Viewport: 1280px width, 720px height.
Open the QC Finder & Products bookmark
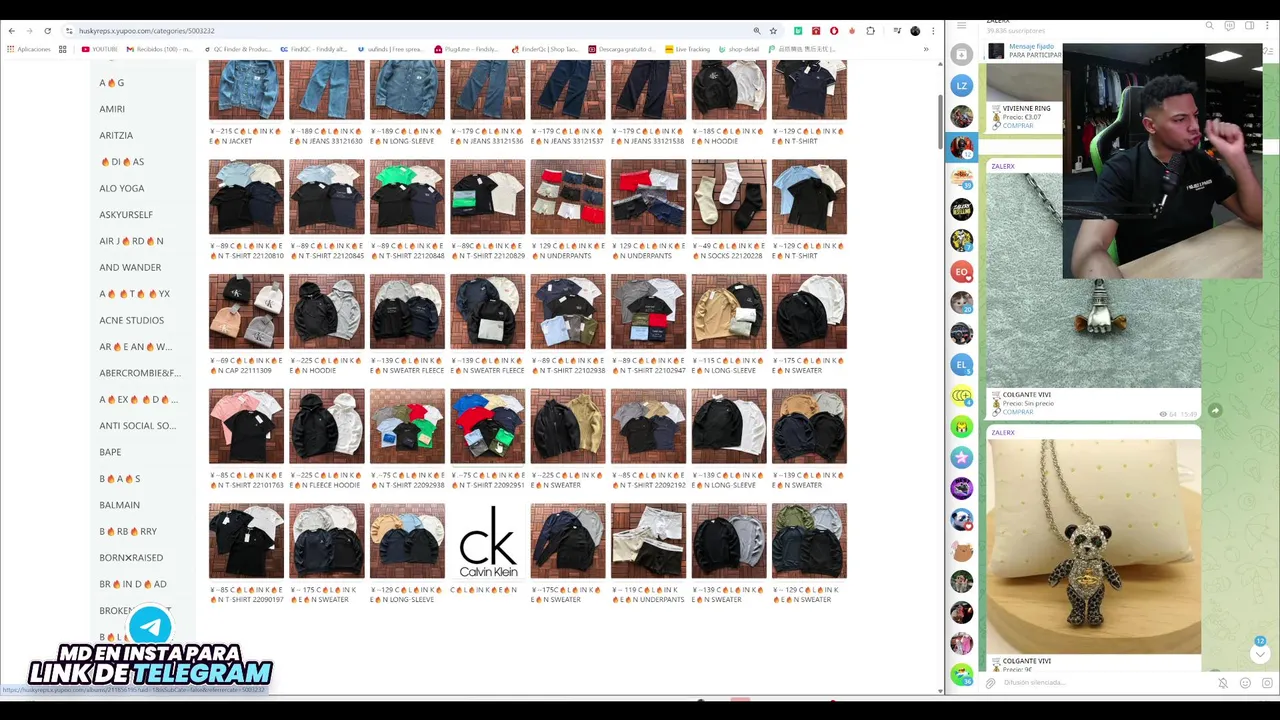(238, 49)
